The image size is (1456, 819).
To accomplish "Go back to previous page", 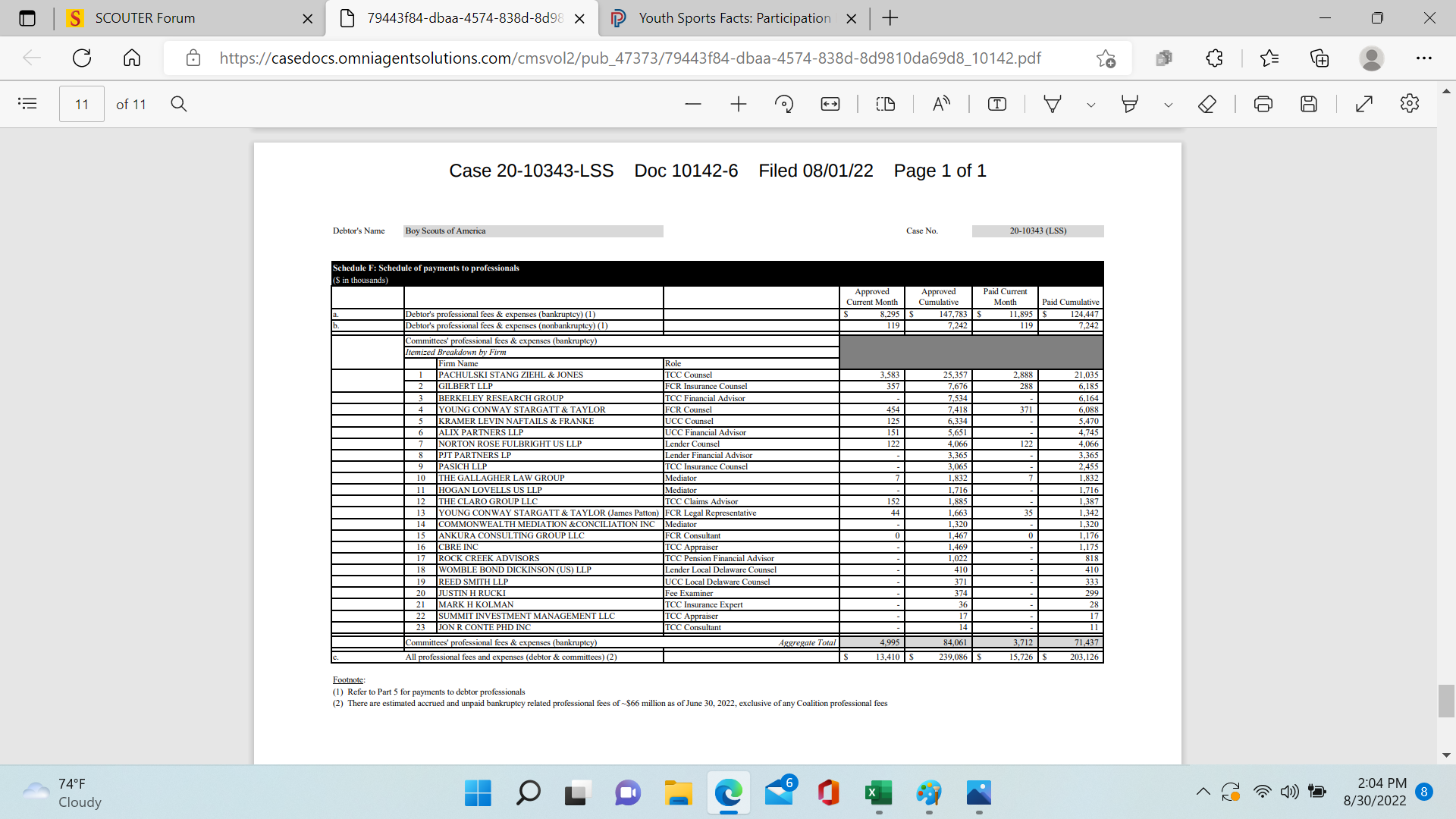I will click(32, 58).
